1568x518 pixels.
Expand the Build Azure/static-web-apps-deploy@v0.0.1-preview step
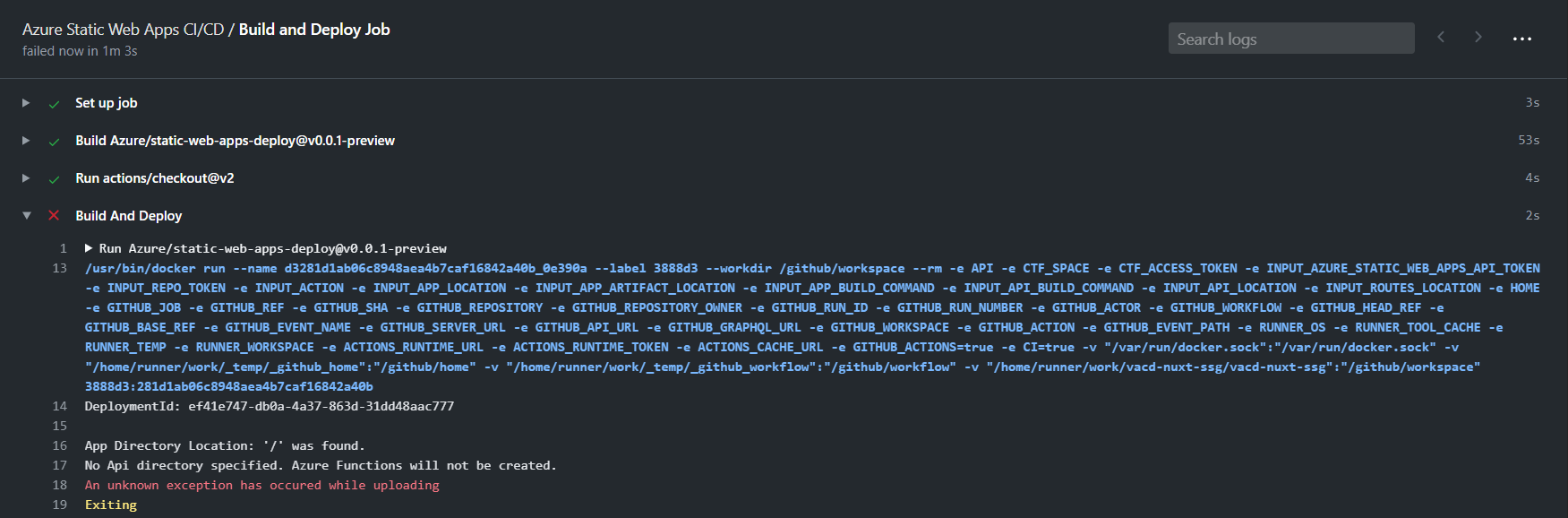[x=25, y=140]
